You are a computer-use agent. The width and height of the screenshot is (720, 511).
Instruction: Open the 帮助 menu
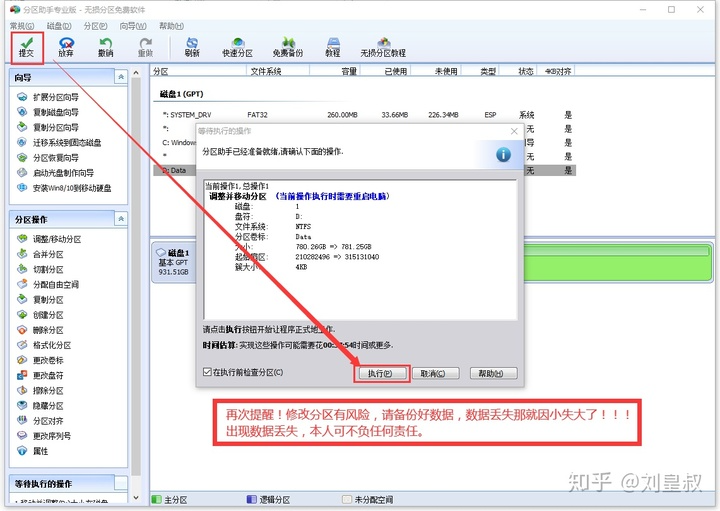(x=171, y=26)
